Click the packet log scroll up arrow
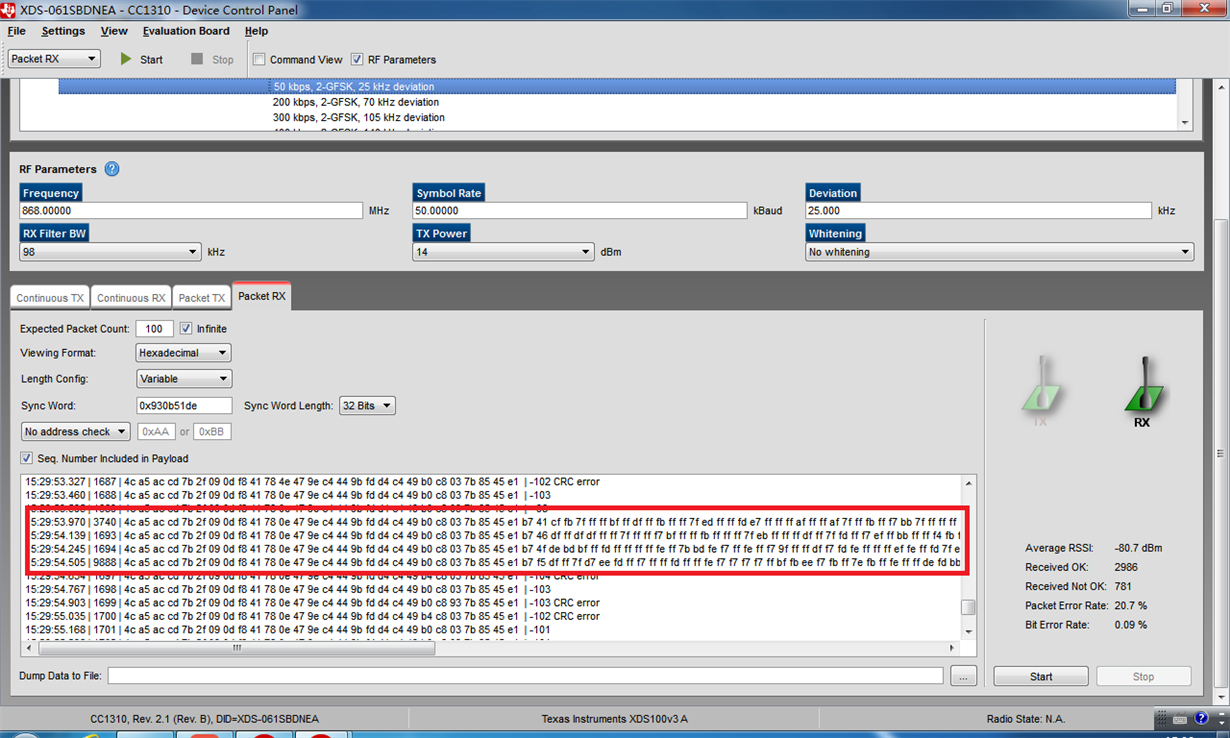1230x738 pixels. pyautogui.click(x=967, y=483)
